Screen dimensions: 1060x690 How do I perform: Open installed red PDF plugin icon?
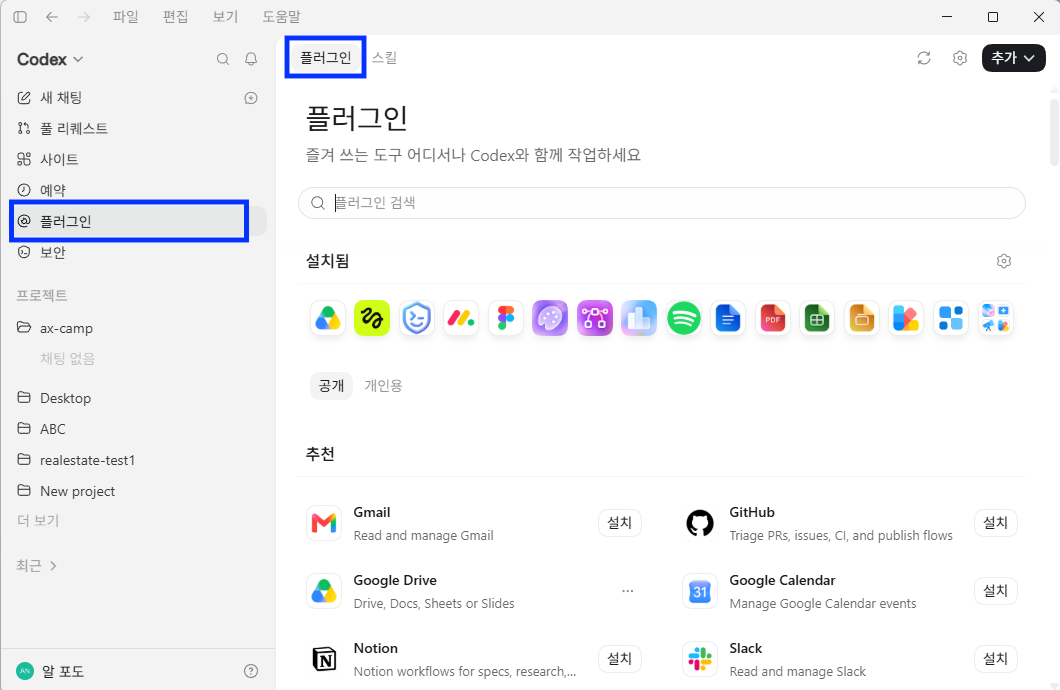click(773, 318)
